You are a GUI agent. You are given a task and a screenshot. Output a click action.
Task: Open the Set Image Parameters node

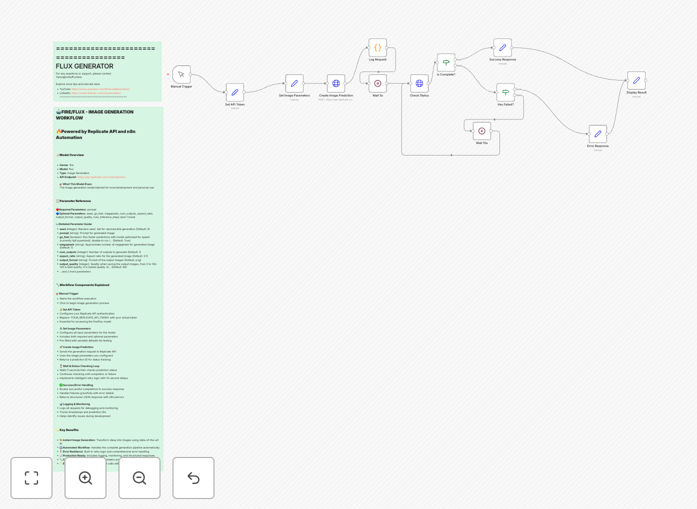(x=294, y=84)
